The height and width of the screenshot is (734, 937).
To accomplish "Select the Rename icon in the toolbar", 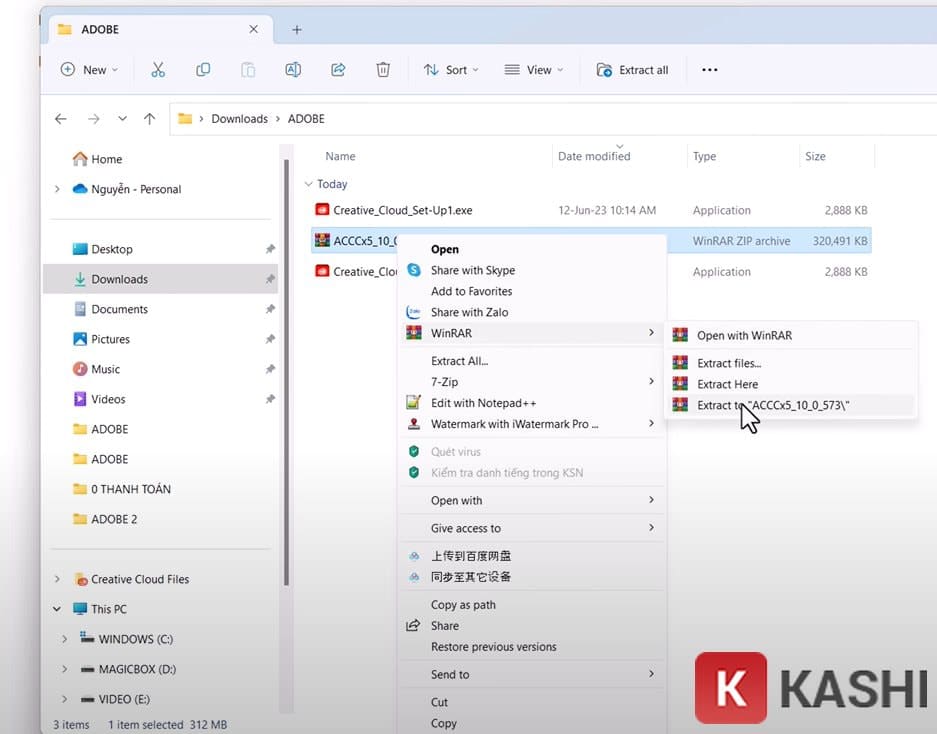I will tap(292, 69).
